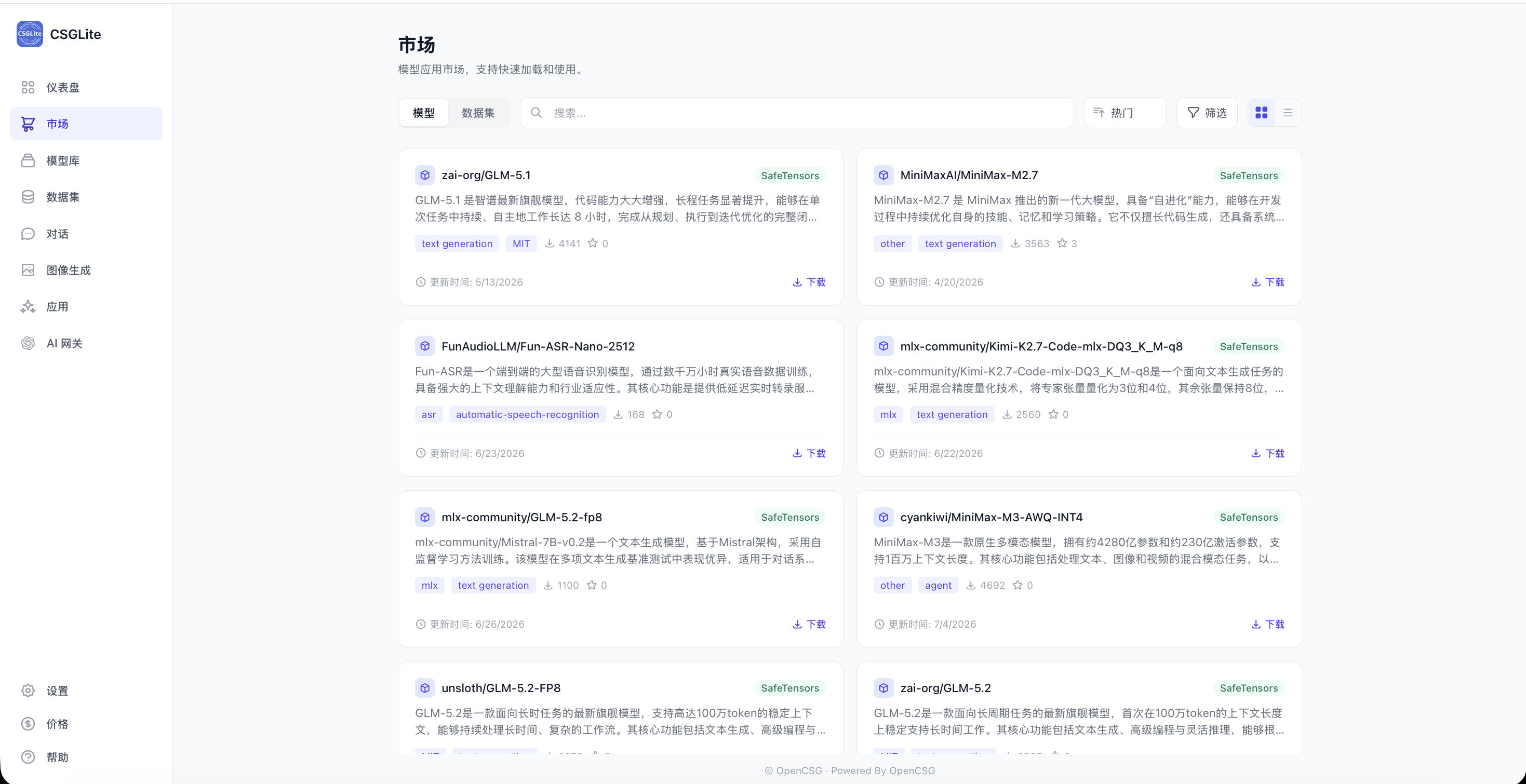The width and height of the screenshot is (1526, 784).
Task: Switch to list view layout
Action: tap(1288, 113)
